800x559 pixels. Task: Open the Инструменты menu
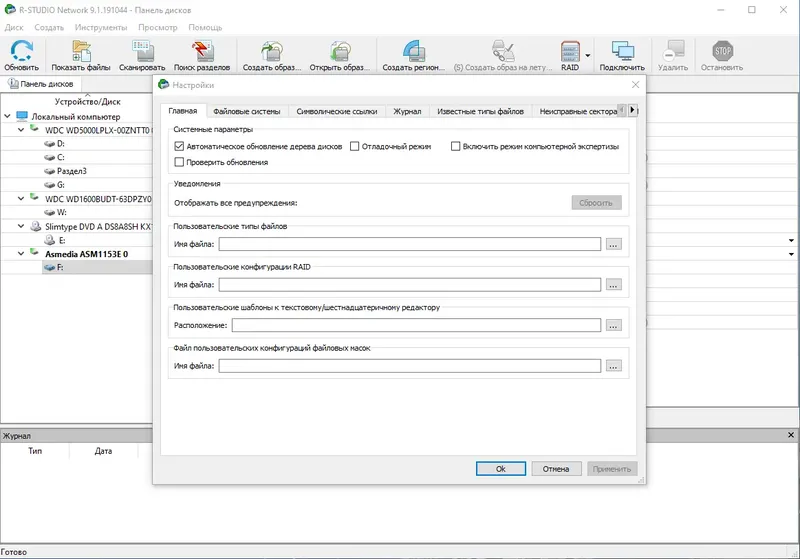point(101,28)
